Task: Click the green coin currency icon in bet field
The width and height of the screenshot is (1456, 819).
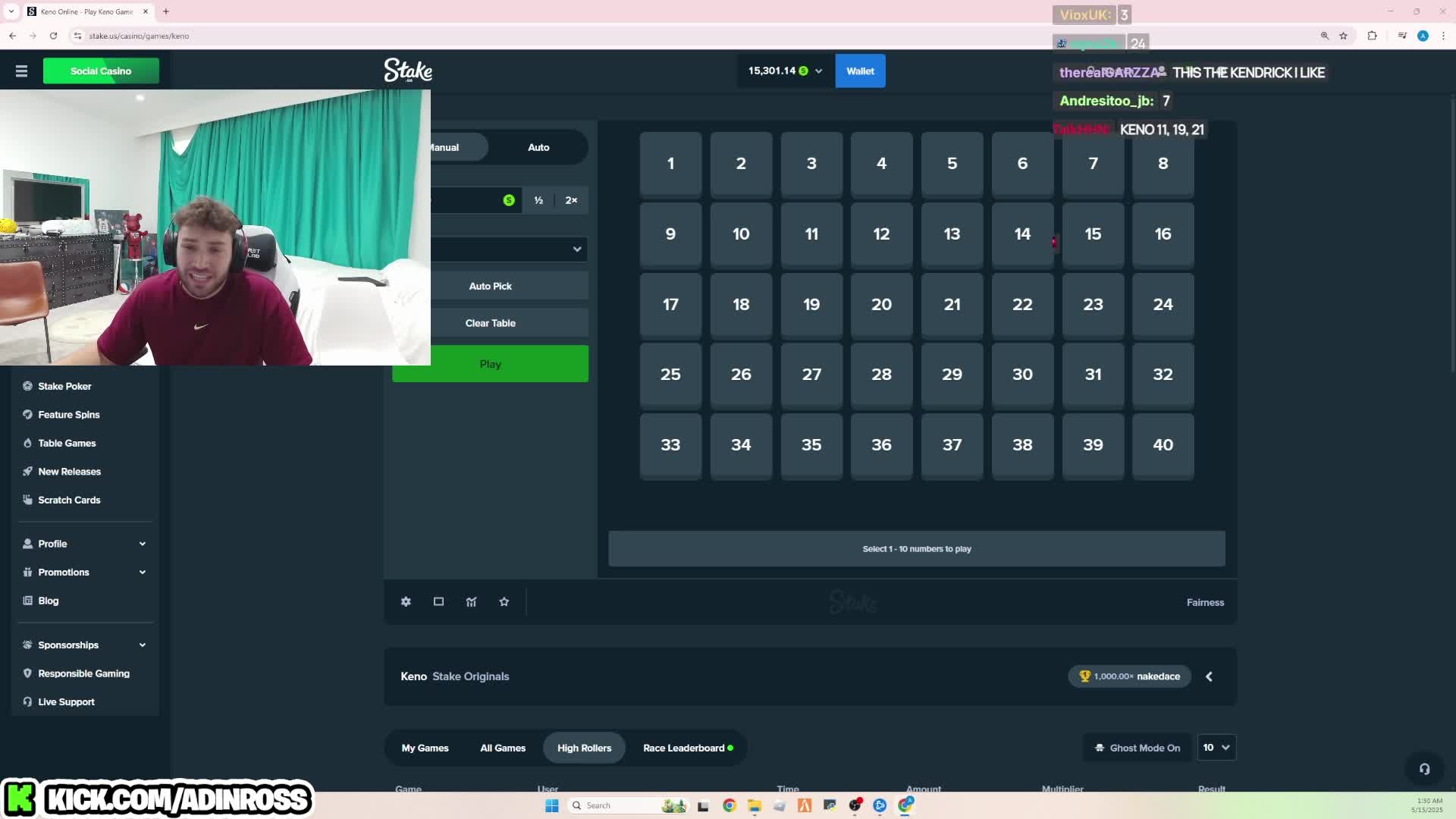Action: (509, 200)
